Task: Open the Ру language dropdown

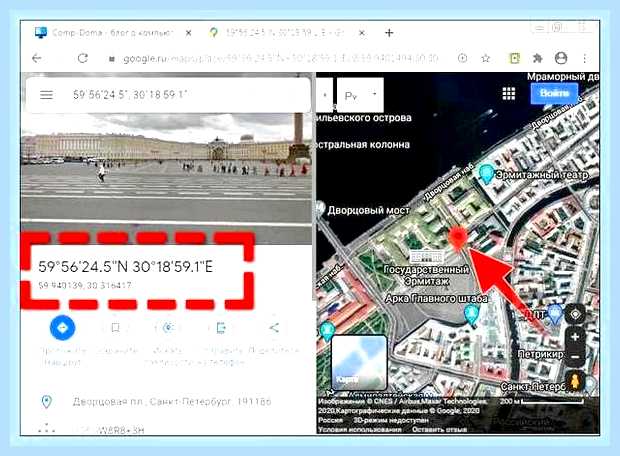Action: (x=360, y=95)
